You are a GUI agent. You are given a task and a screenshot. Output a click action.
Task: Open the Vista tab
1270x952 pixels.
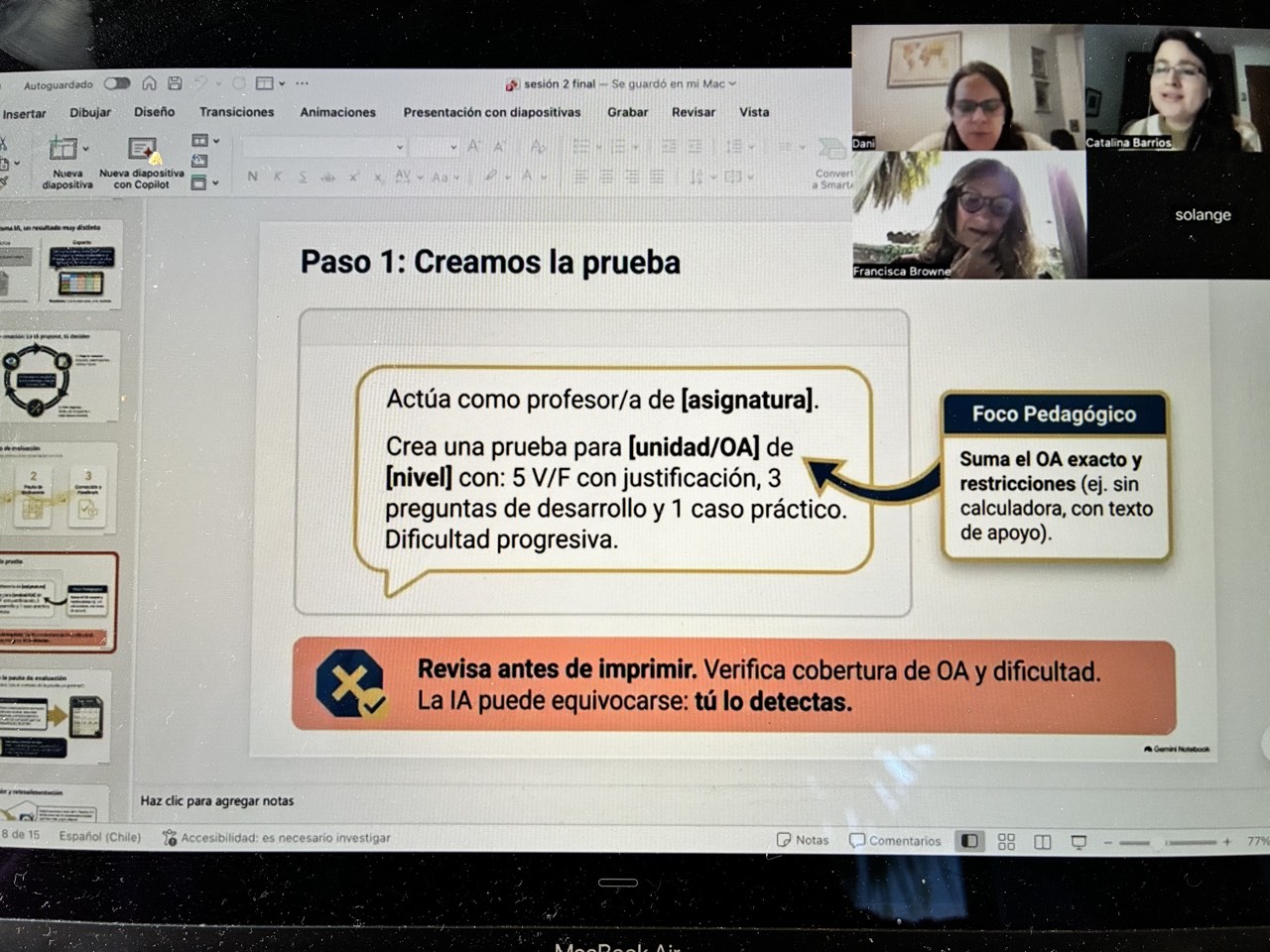(x=754, y=112)
